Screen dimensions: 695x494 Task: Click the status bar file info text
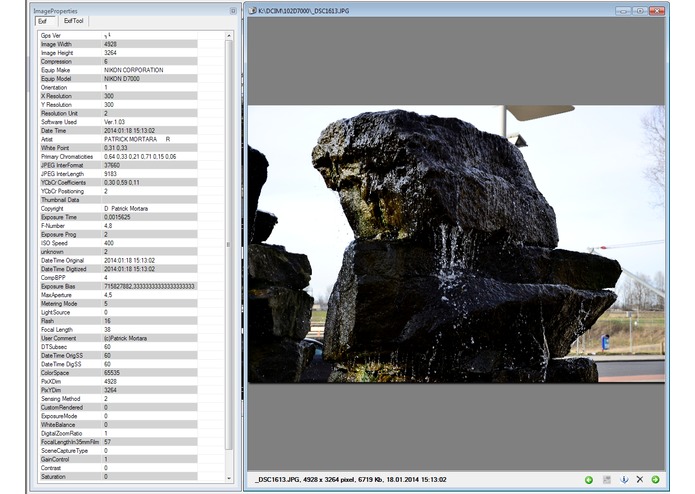coord(351,479)
